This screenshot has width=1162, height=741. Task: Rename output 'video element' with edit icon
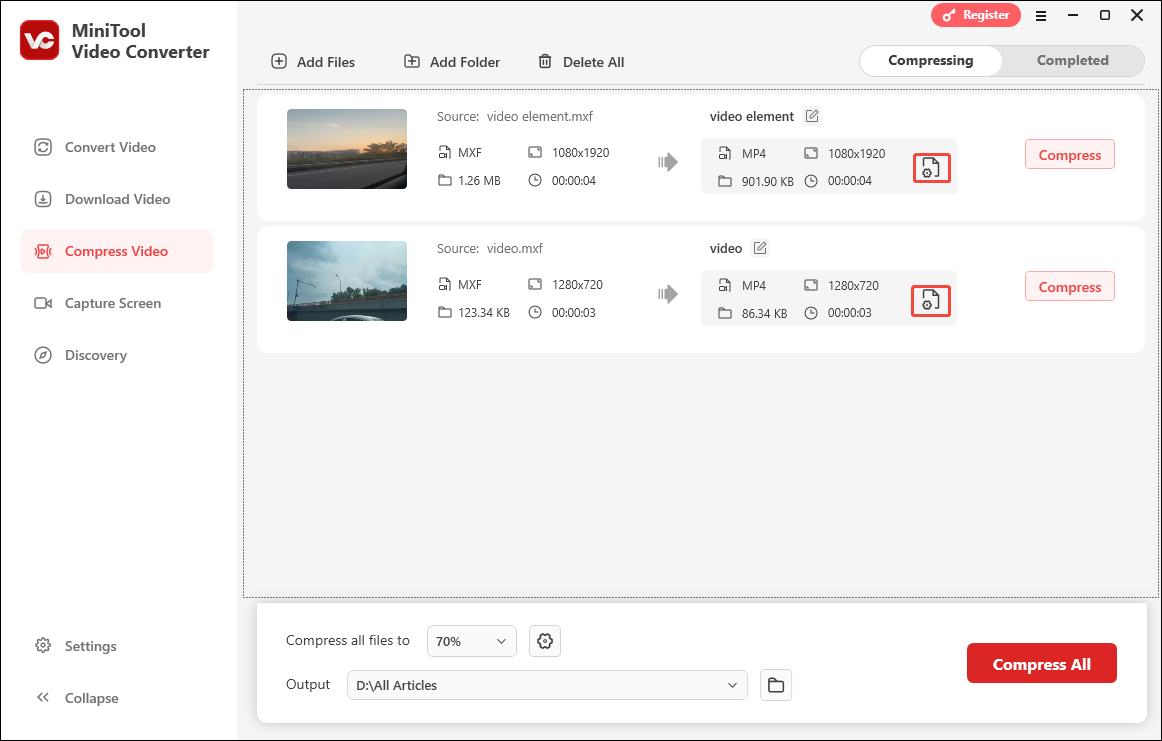[812, 116]
